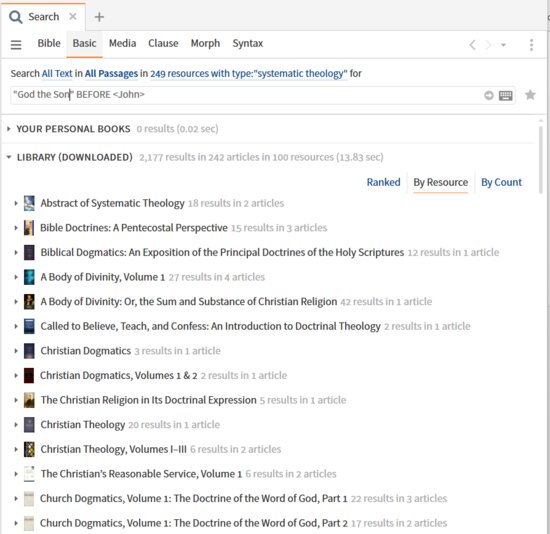Select the Basic search tab

(x=85, y=43)
